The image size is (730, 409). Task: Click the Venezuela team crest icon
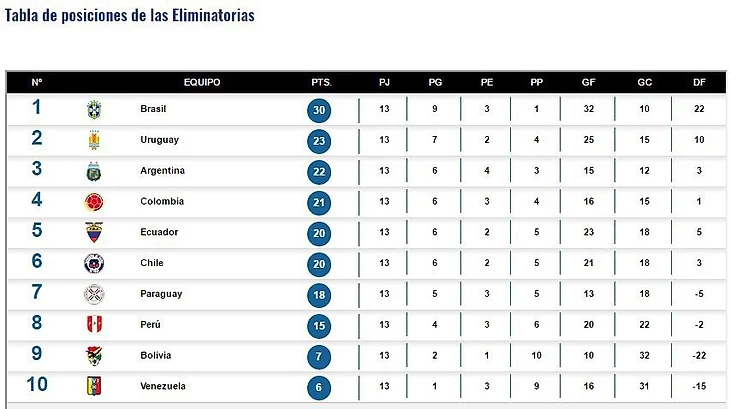pyautogui.click(x=94, y=386)
